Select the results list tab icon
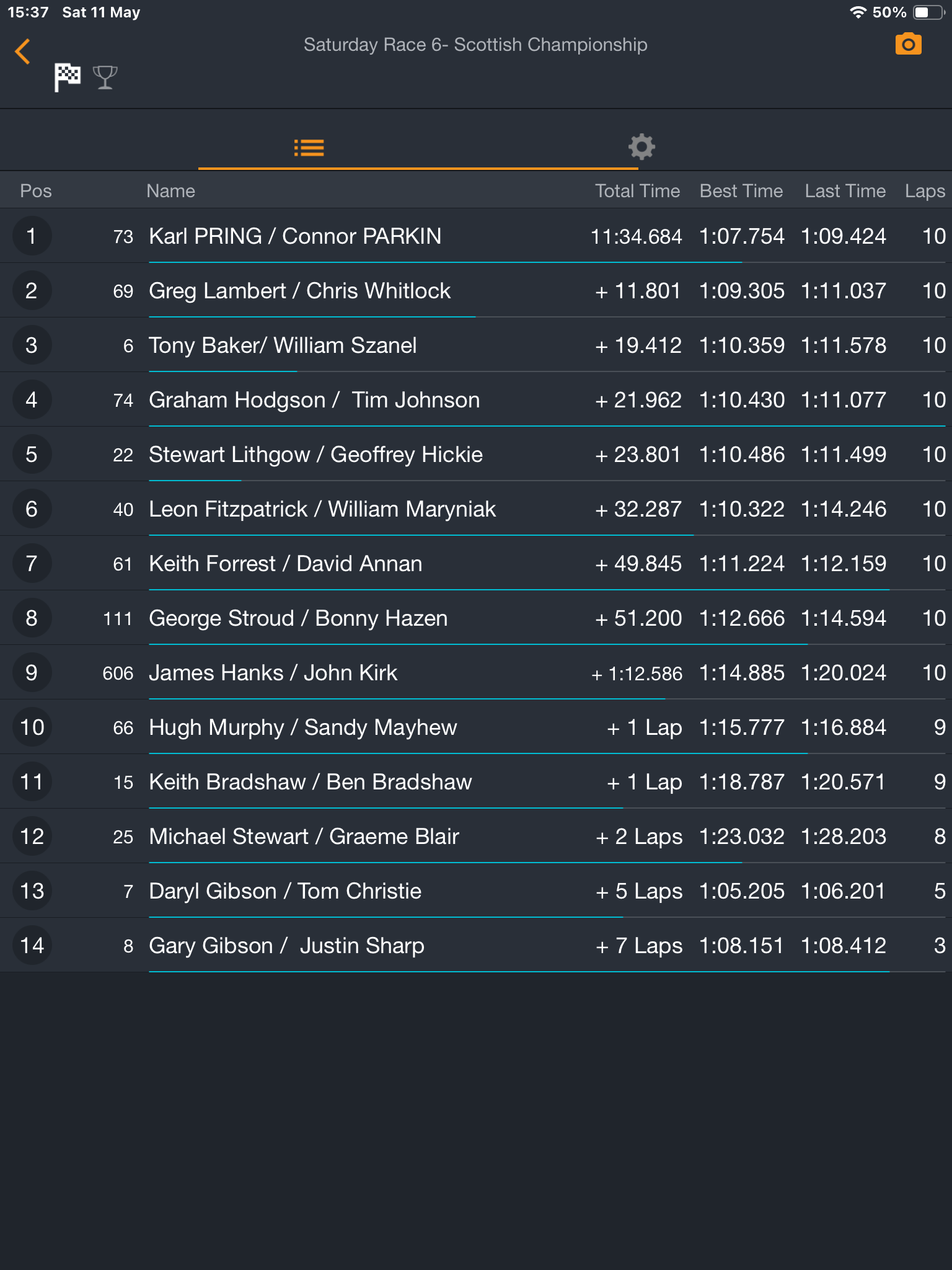 (x=309, y=148)
